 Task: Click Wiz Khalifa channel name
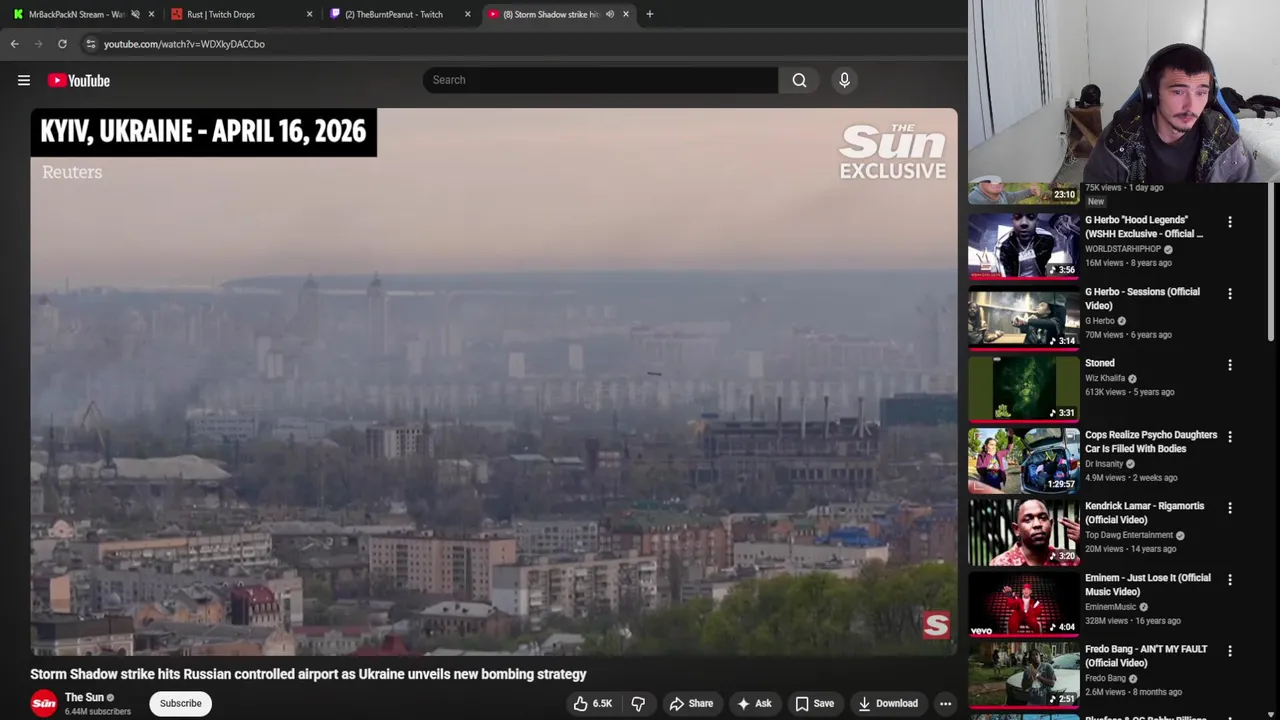pyautogui.click(x=1105, y=378)
